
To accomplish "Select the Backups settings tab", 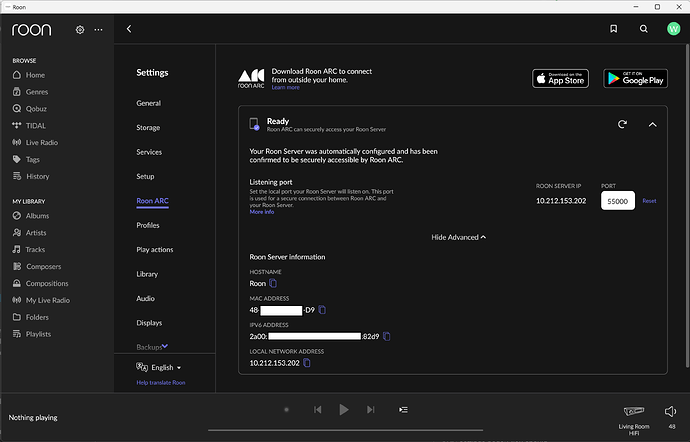I will click(x=149, y=347).
